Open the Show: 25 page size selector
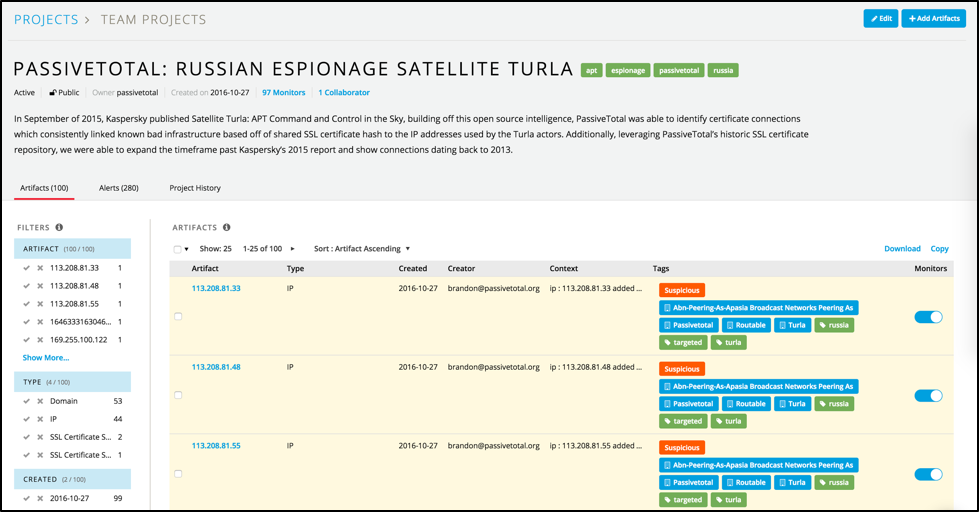 215,249
